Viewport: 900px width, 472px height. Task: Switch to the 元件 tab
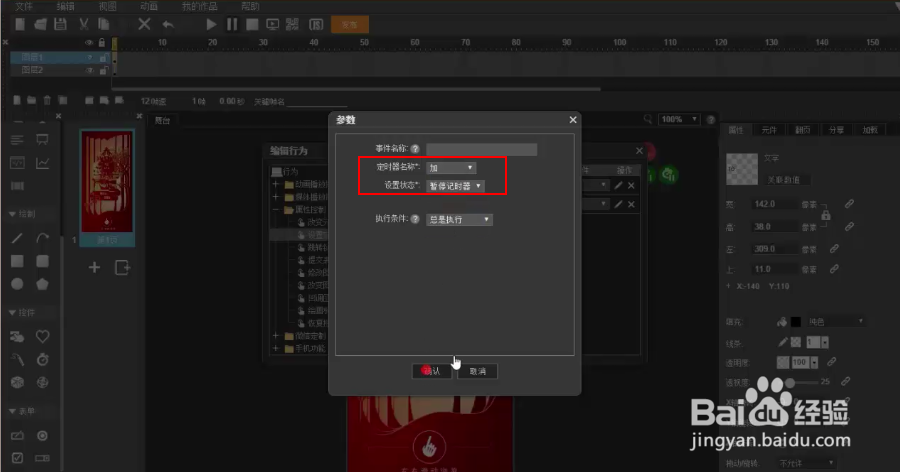point(769,130)
